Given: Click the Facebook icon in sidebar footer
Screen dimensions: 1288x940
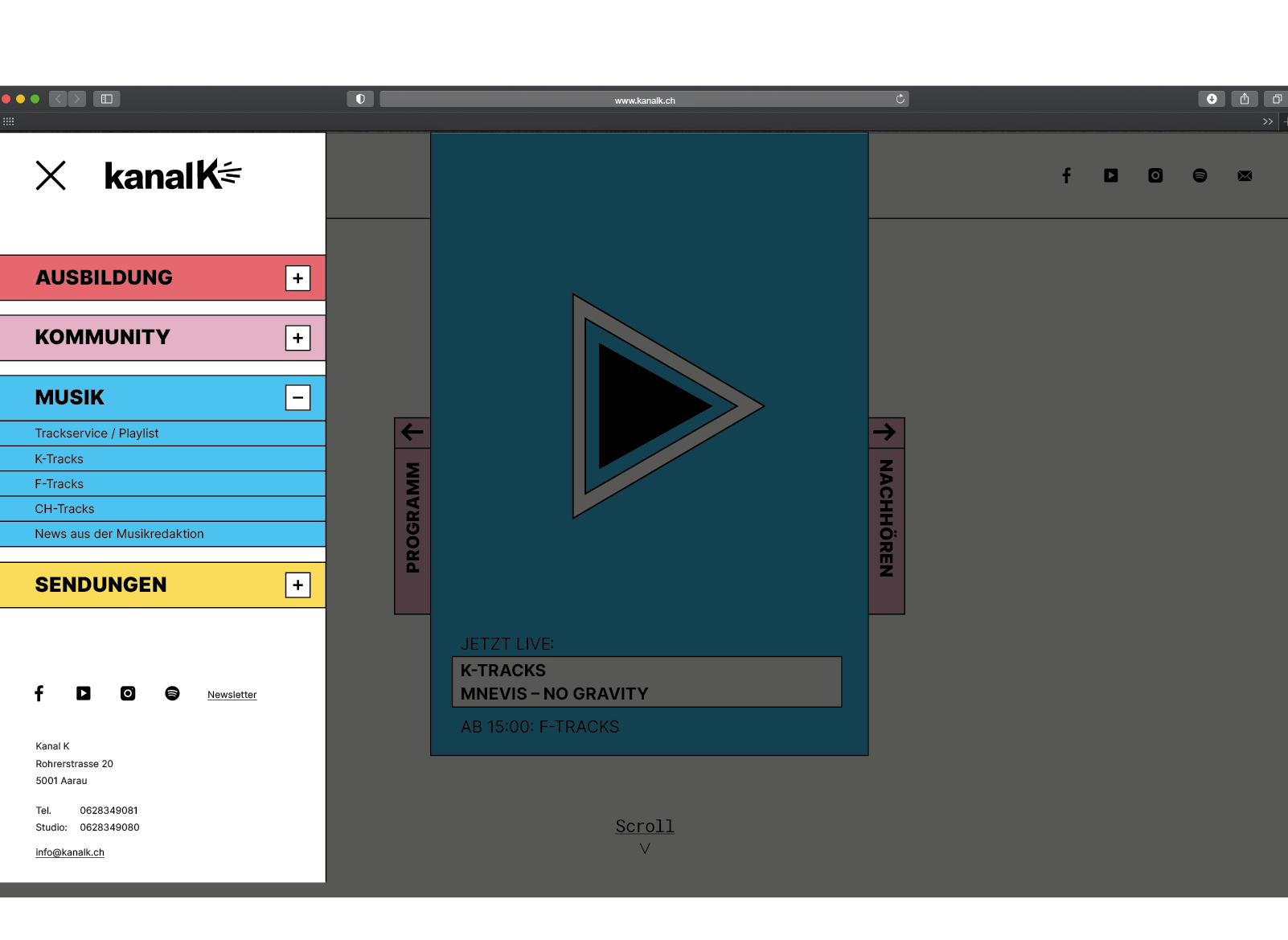Looking at the screenshot, I should click(39, 693).
